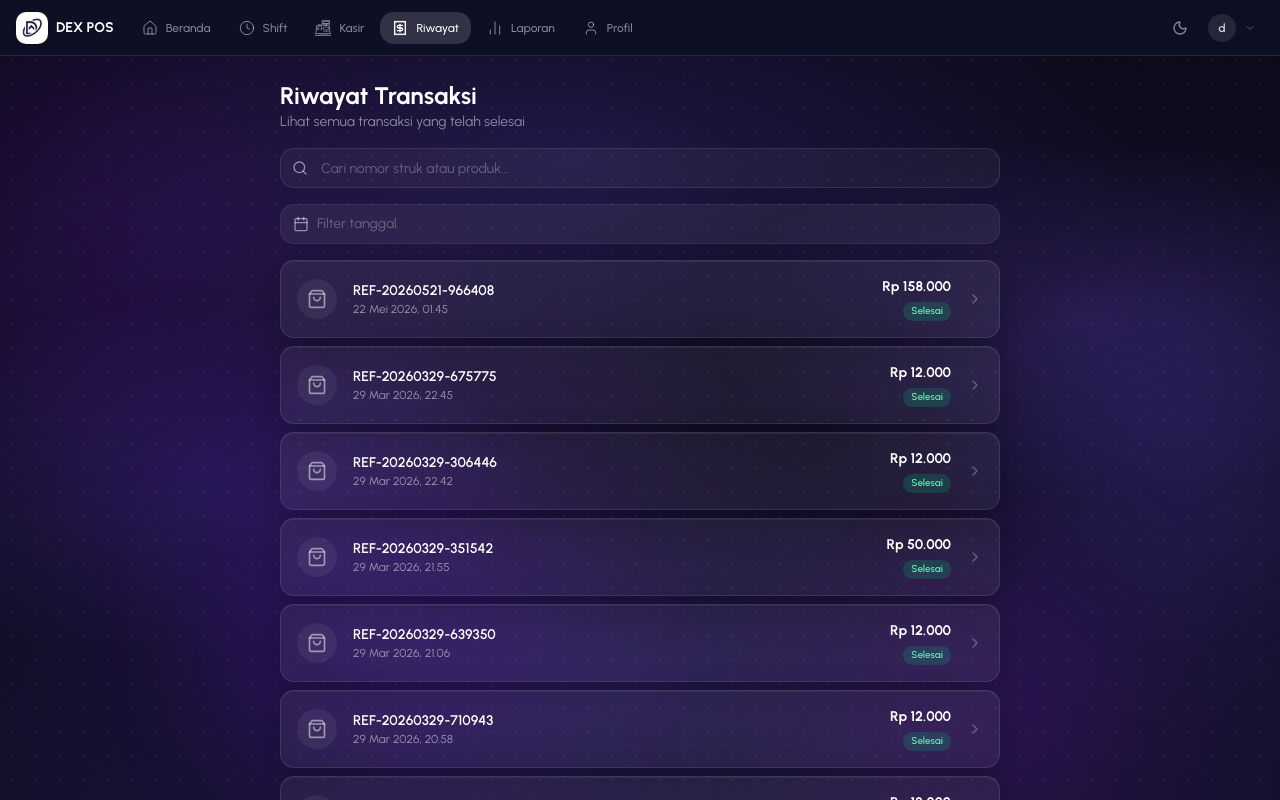Screen dimensions: 1280x800
Task: Expand chevron for REF-20260329-675775
Action: (x=975, y=385)
